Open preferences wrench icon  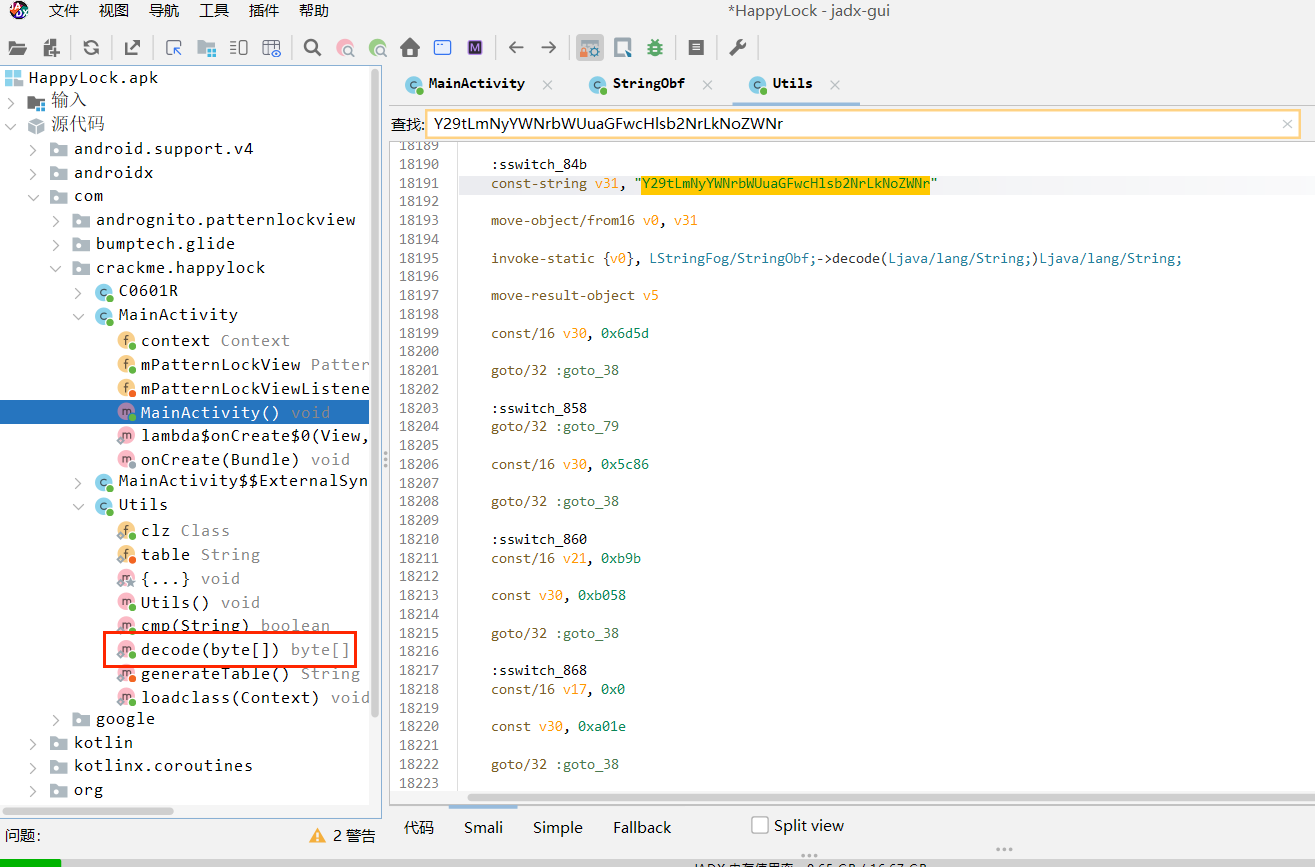point(737,47)
